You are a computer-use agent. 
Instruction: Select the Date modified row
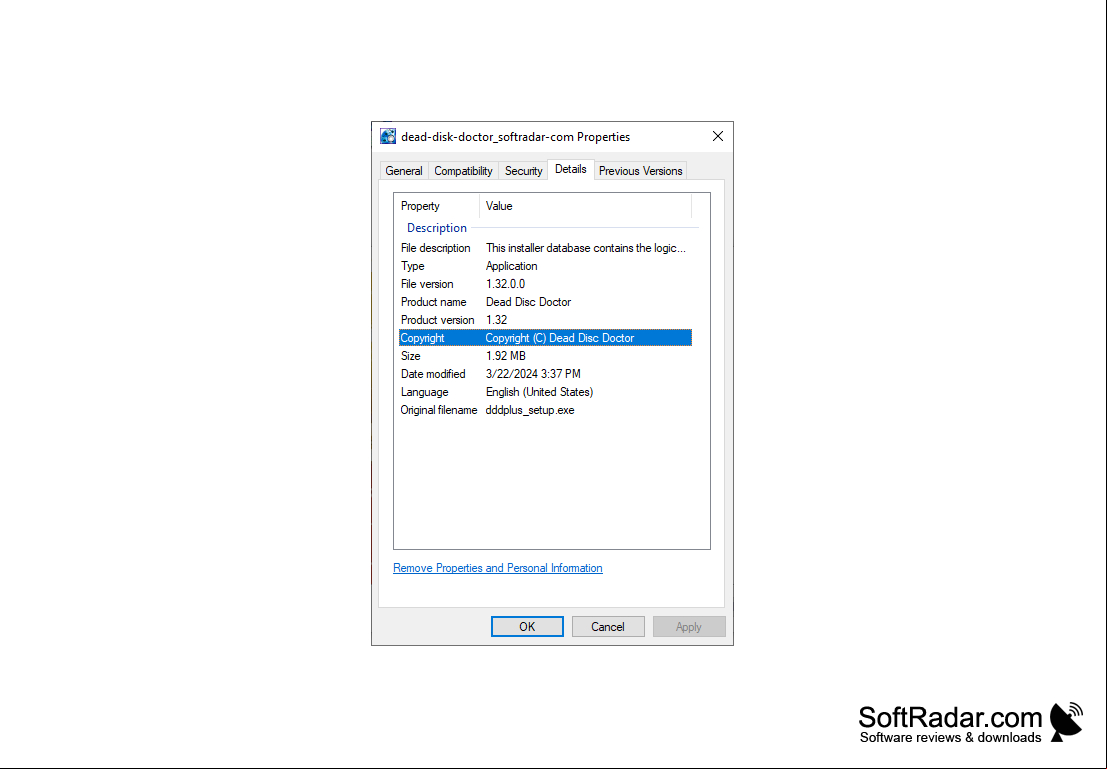[545, 374]
